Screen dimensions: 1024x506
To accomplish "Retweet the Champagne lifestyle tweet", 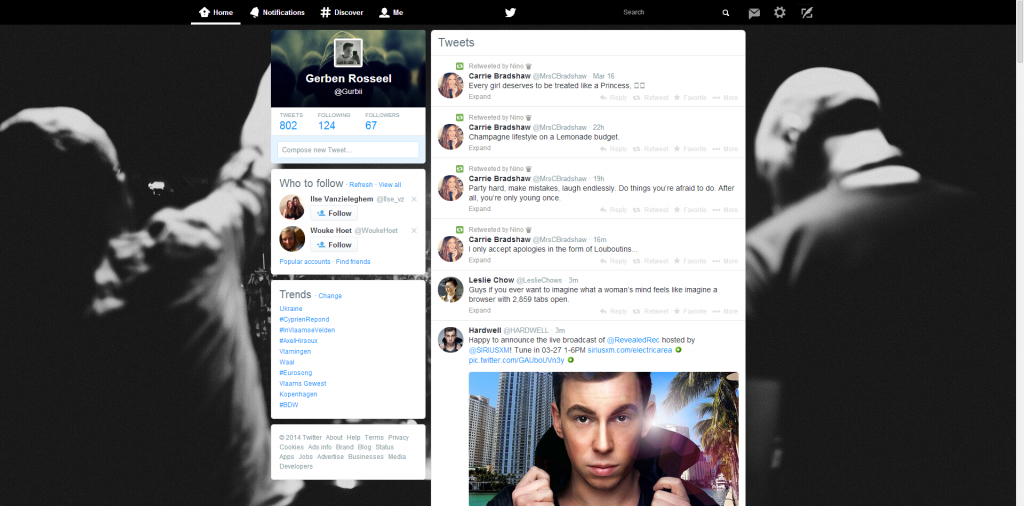I will [x=650, y=149].
